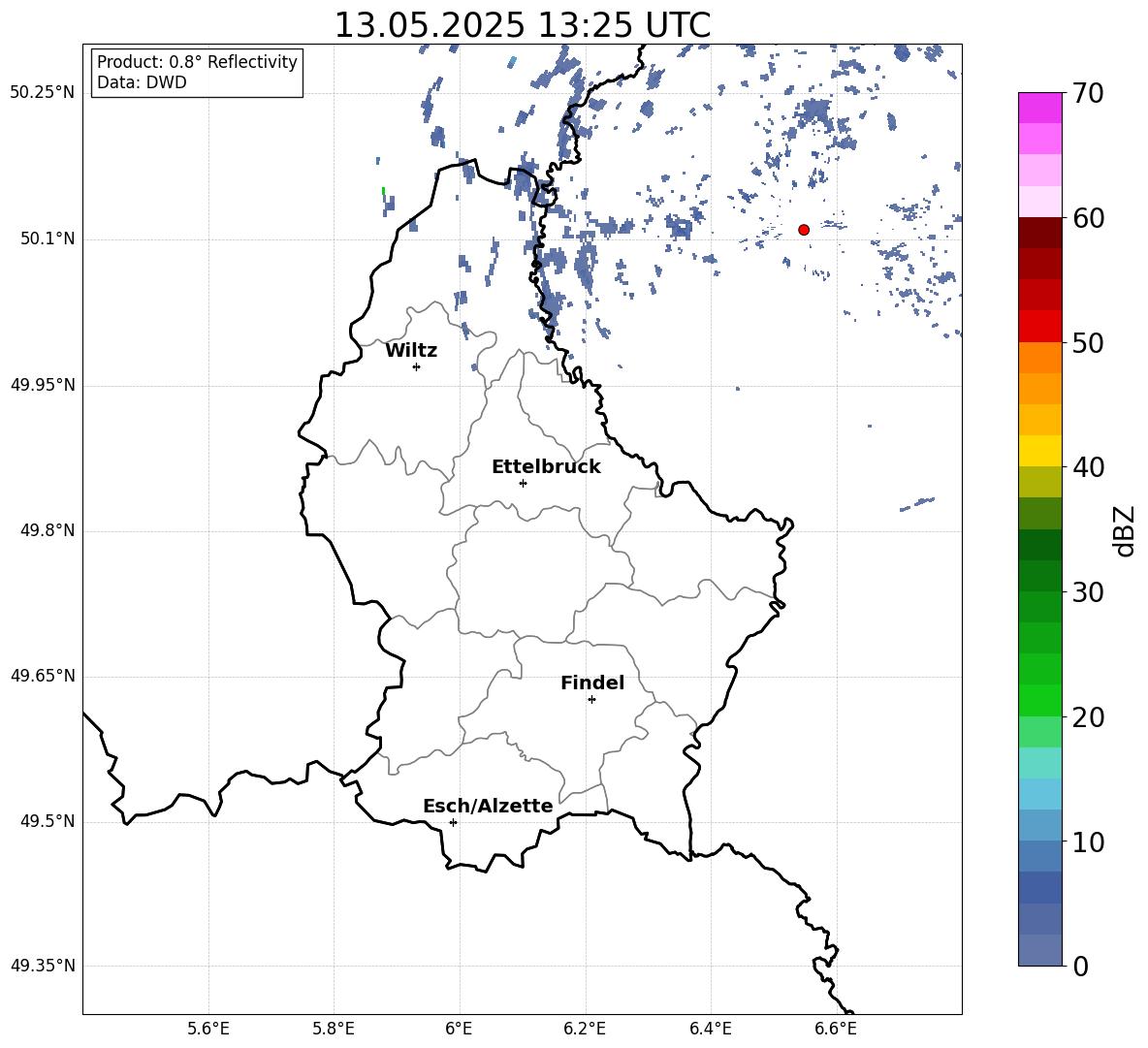Click the '49.35°N' latitude label

tap(43, 966)
